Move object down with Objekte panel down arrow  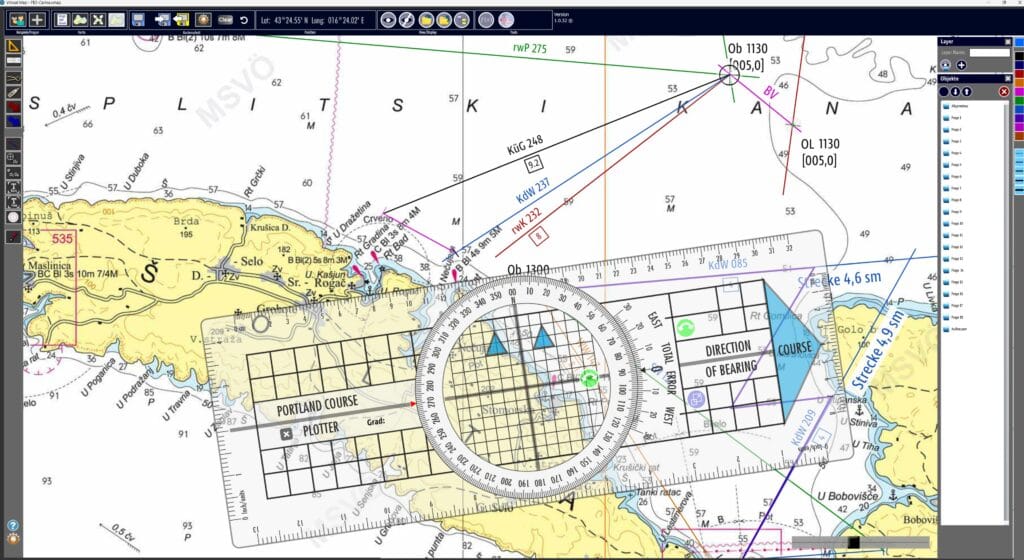(x=955, y=91)
